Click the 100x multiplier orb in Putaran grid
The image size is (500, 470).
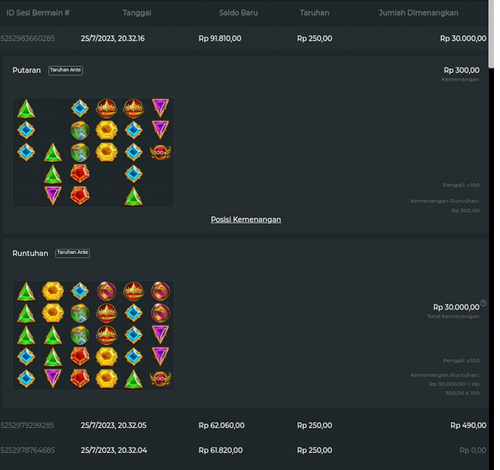160,152
